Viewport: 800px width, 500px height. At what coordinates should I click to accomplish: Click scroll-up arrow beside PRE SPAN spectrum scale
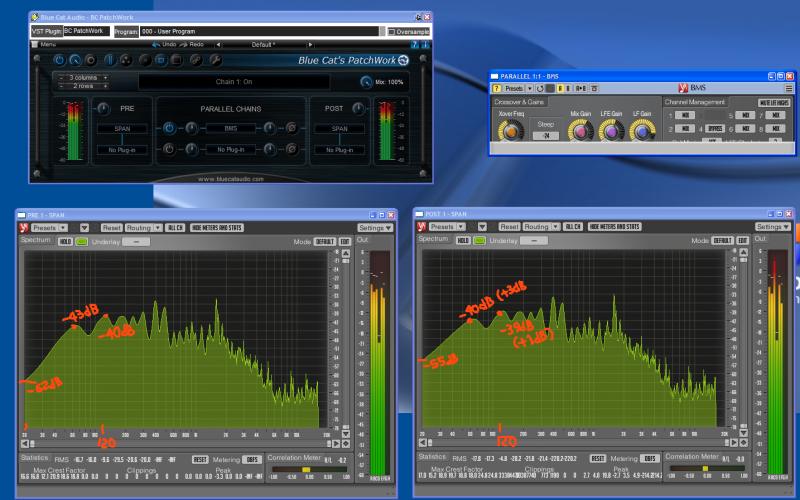click(x=346, y=254)
